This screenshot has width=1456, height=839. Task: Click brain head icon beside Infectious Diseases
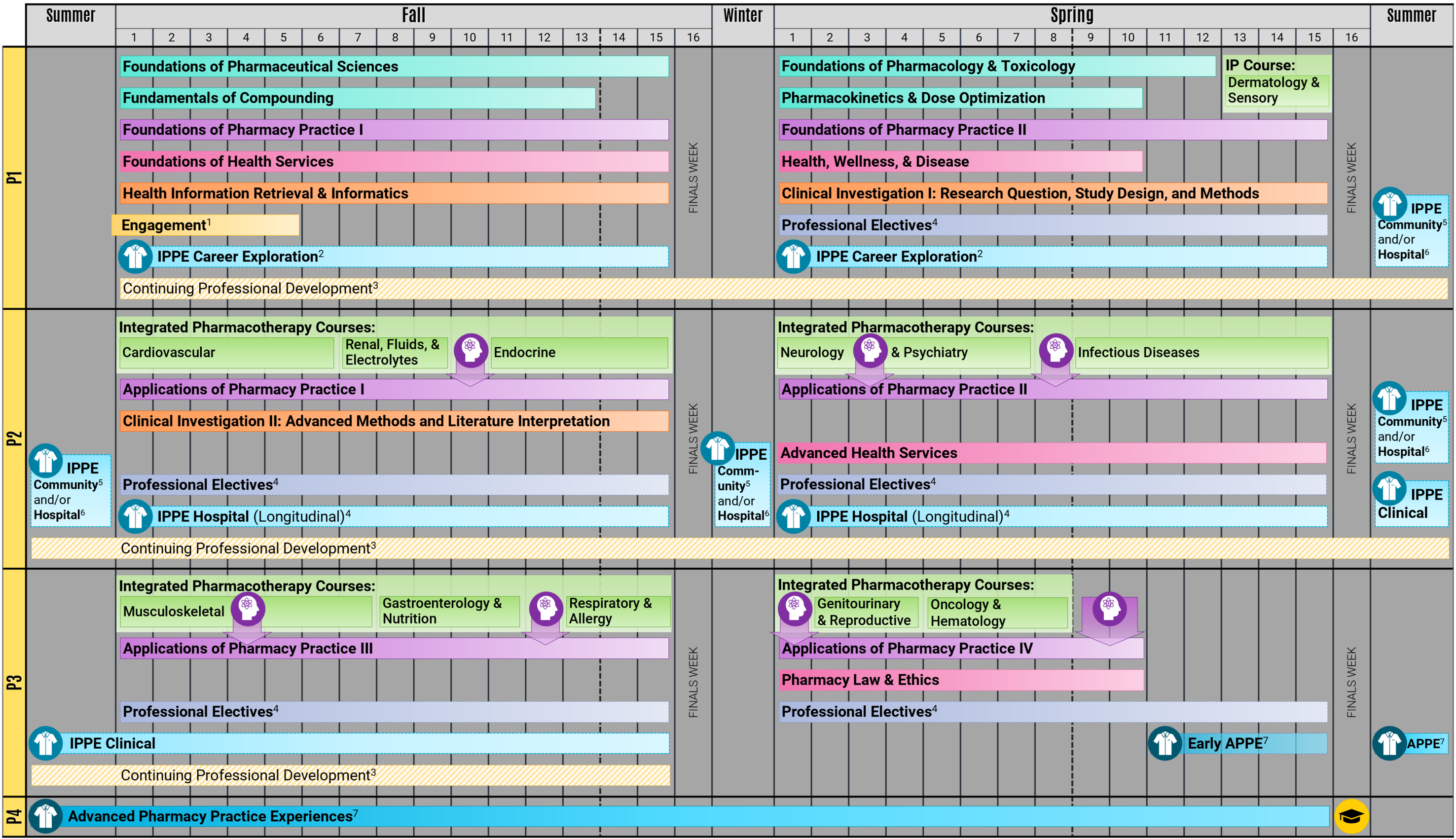tap(1056, 350)
